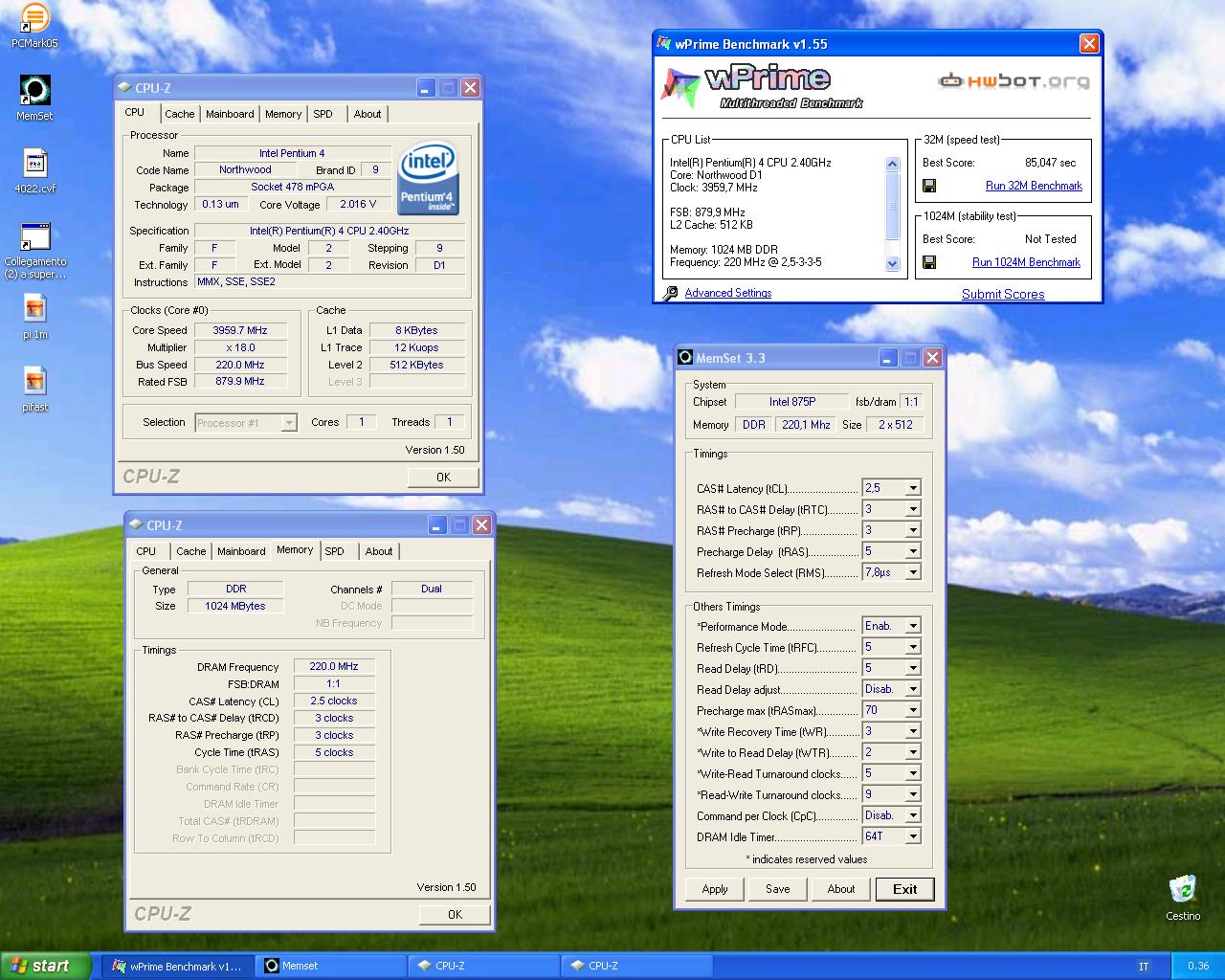Open the SPD tab in lower CPU-Z window

tap(334, 551)
